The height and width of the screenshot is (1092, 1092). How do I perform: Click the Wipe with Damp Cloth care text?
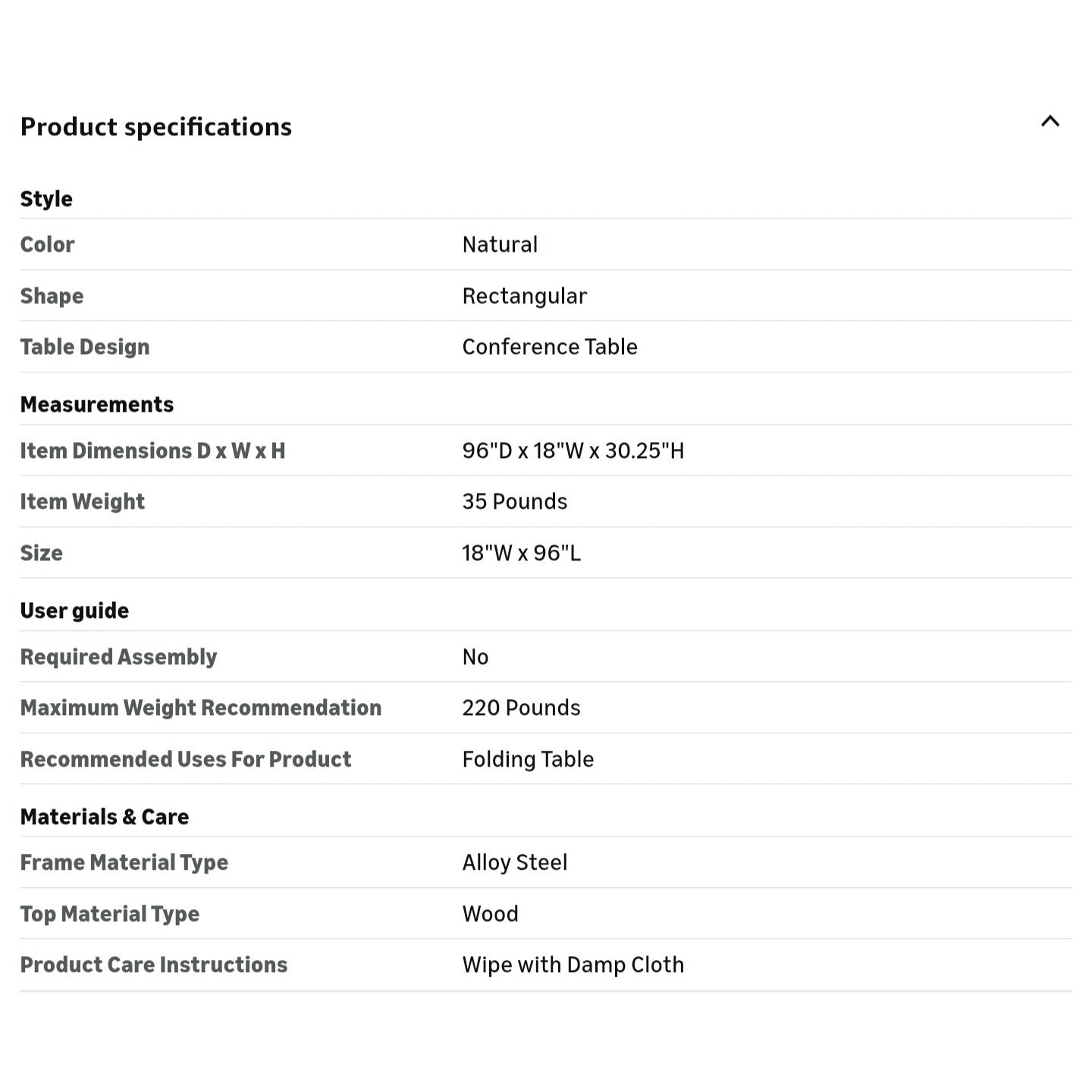pos(573,965)
